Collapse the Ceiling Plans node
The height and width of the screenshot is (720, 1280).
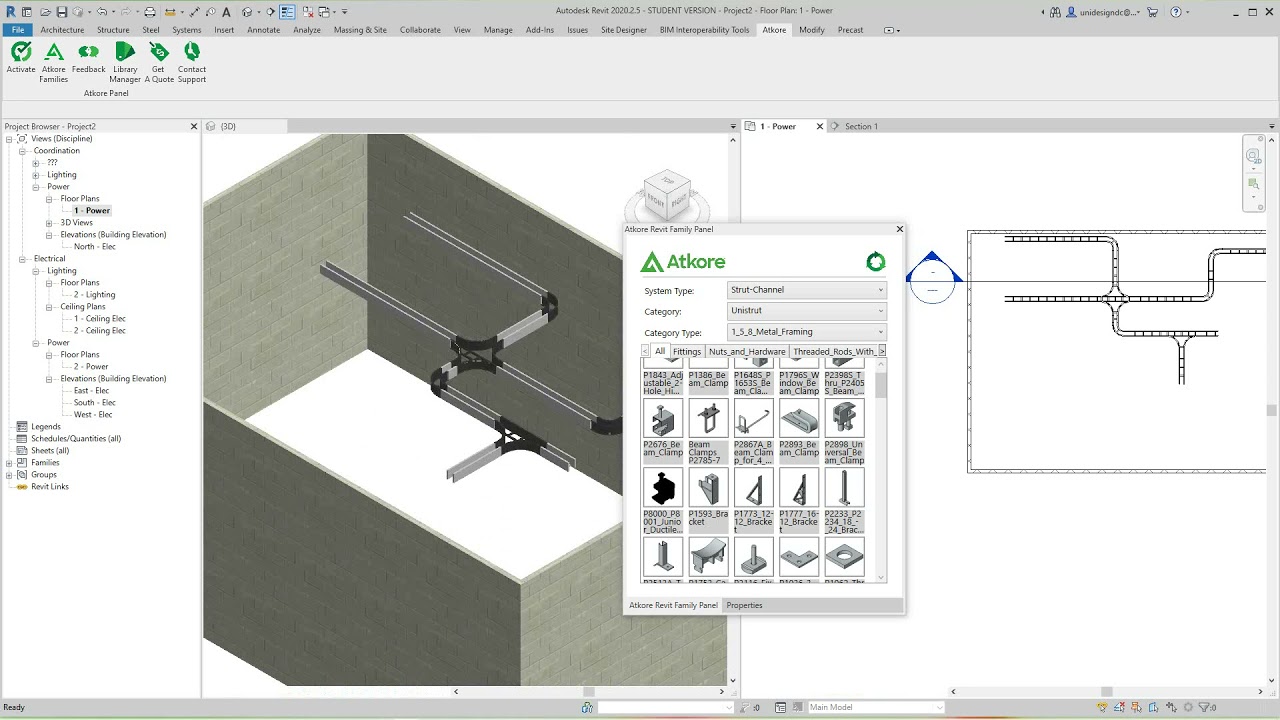coord(49,307)
